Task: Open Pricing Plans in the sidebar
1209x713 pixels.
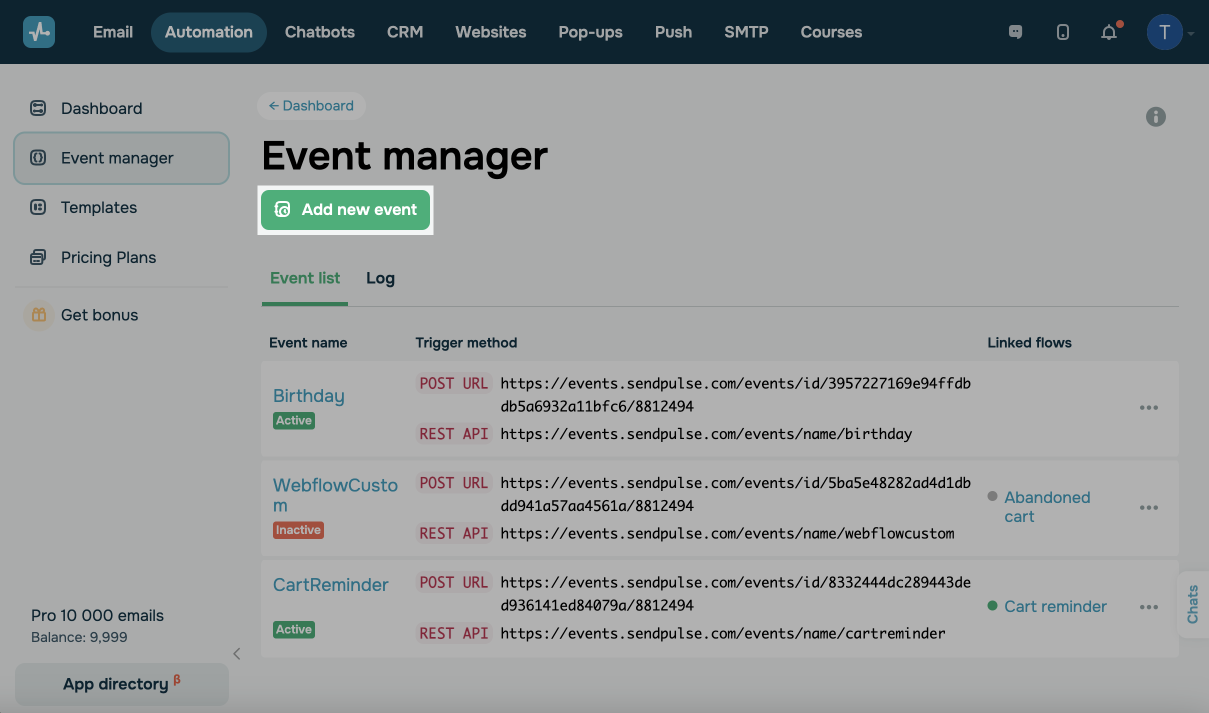Action: [108, 257]
